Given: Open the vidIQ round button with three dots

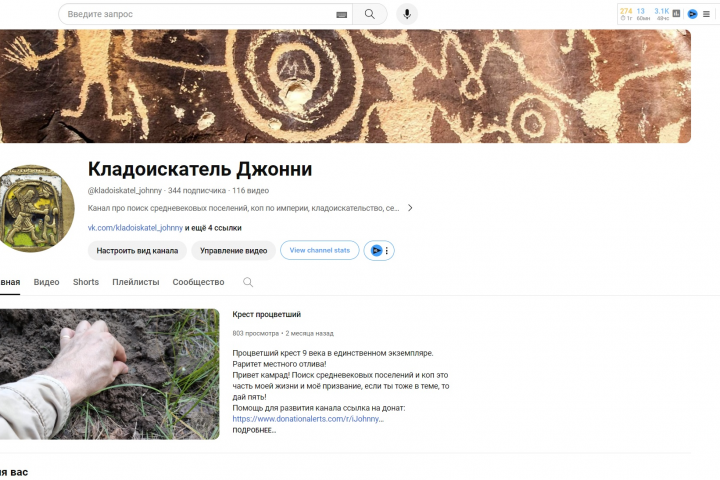Looking at the screenshot, I should pyautogui.click(x=379, y=250).
